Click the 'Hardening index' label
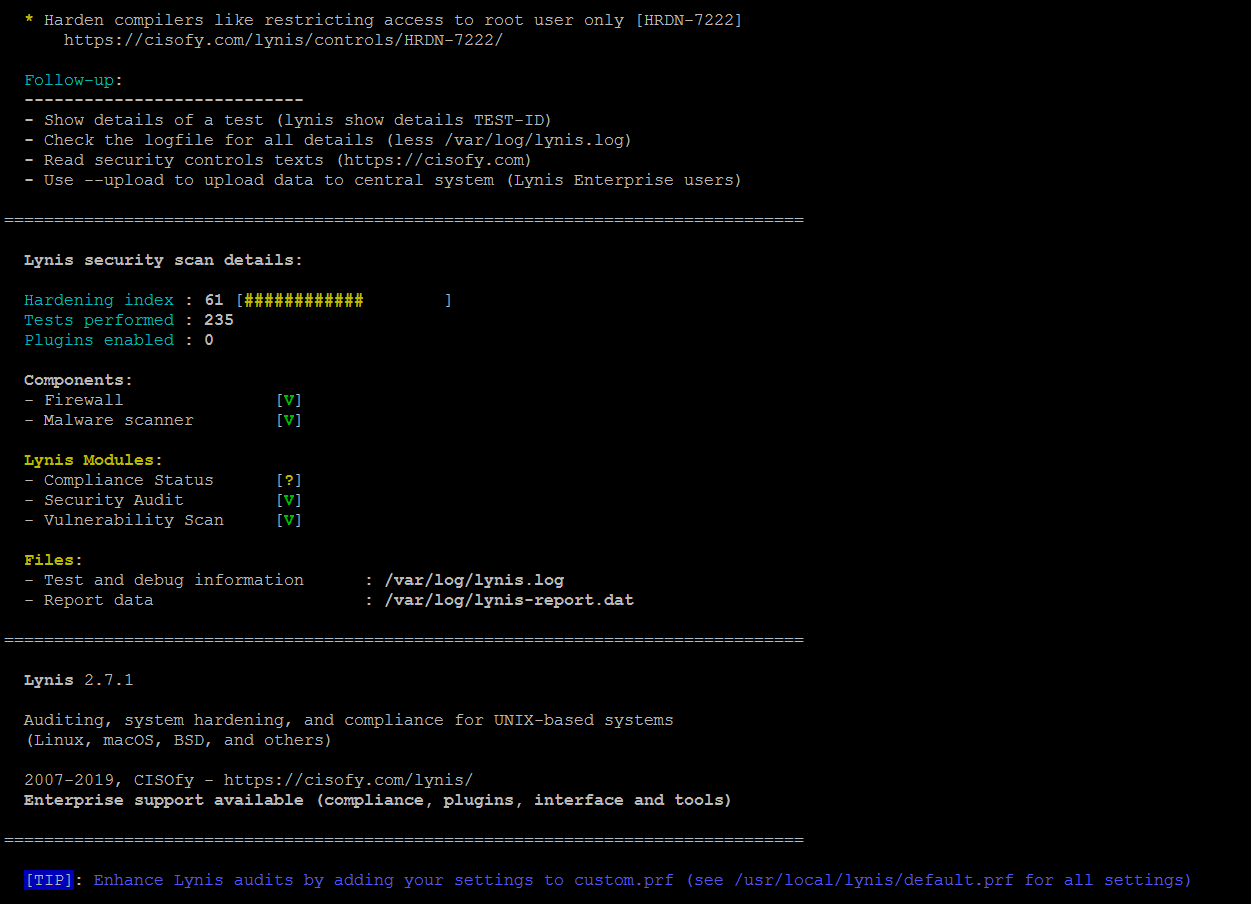This screenshot has height=904, width=1251. tap(99, 300)
